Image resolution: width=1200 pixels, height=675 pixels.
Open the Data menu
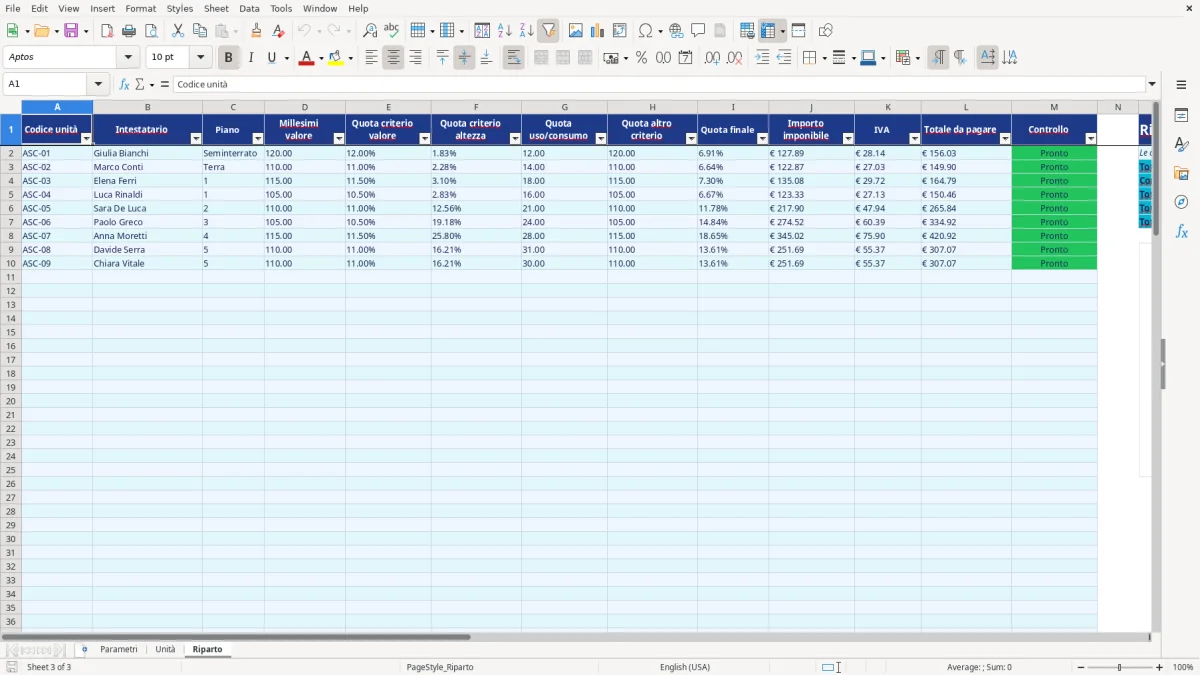click(x=249, y=8)
